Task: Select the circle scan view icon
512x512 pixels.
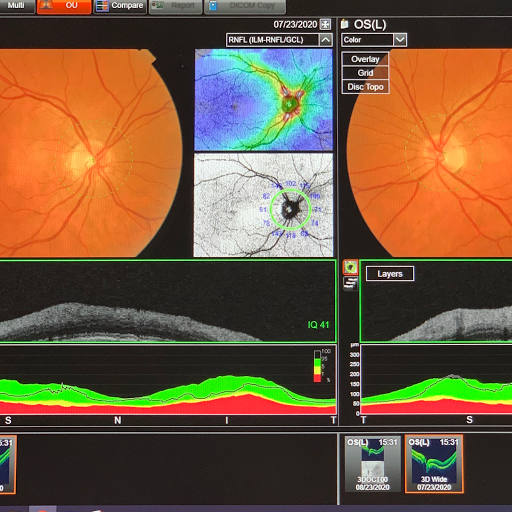Action: 351,267
